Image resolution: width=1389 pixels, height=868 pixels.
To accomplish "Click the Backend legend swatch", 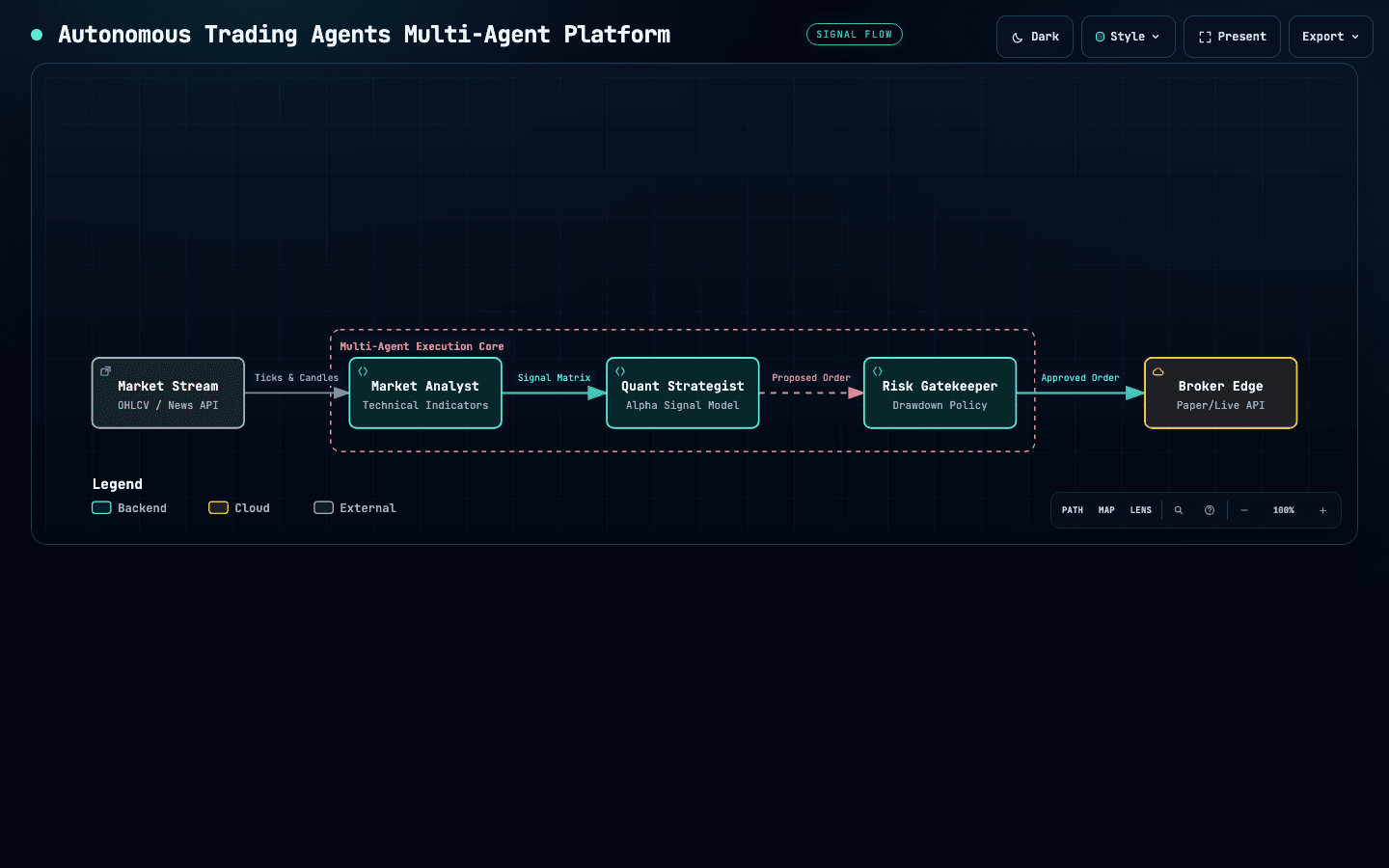I will (x=101, y=508).
